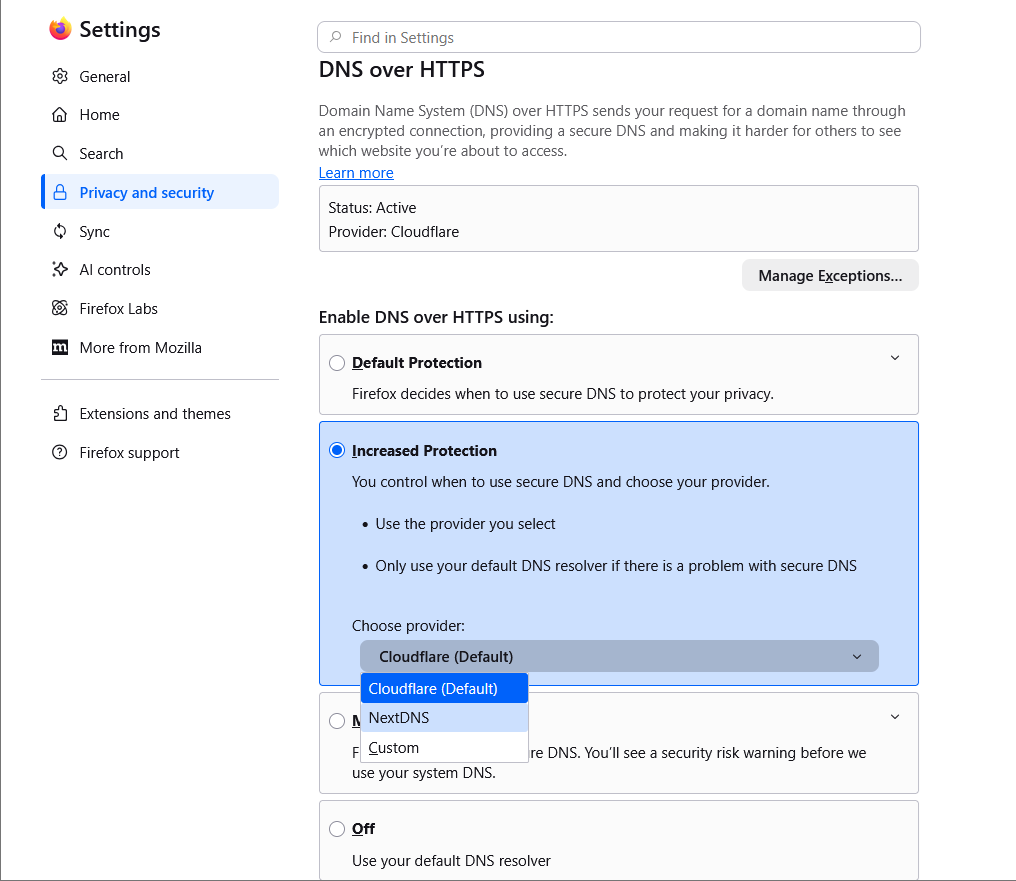Go to Home settings
This screenshot has width=1016, height=881.
(x=160, y=115)
